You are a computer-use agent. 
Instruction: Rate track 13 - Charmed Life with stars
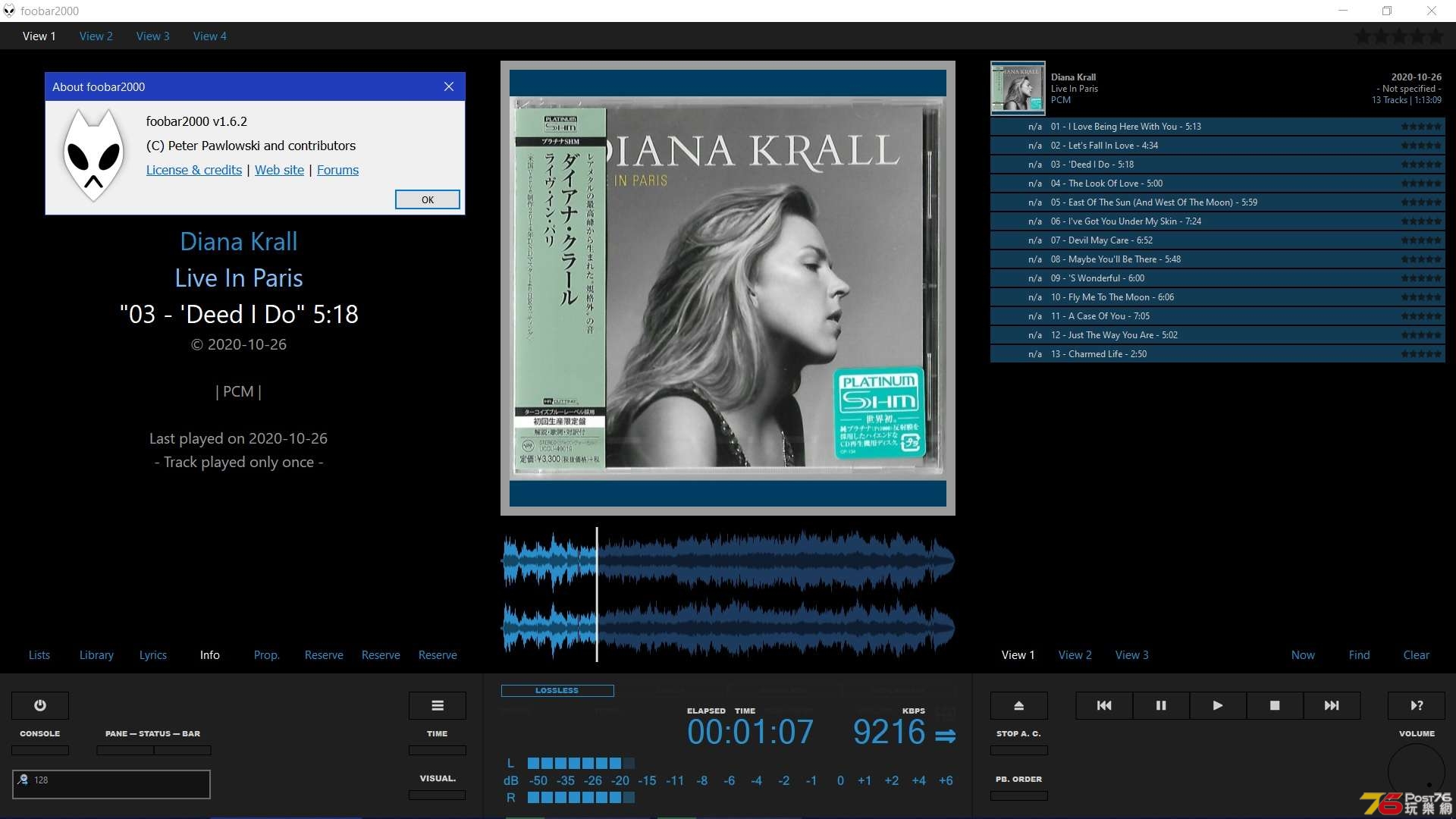(x=1421, y=354)
